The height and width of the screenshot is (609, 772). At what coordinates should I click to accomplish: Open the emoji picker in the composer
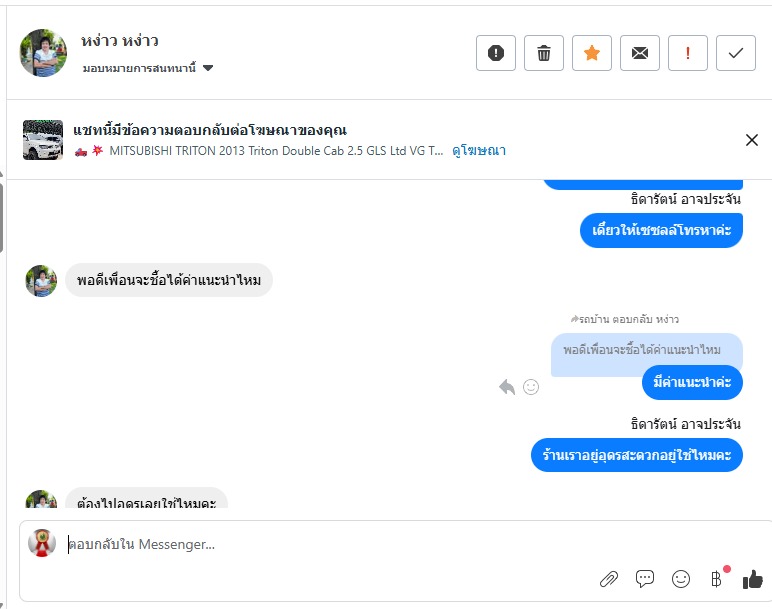681,579
